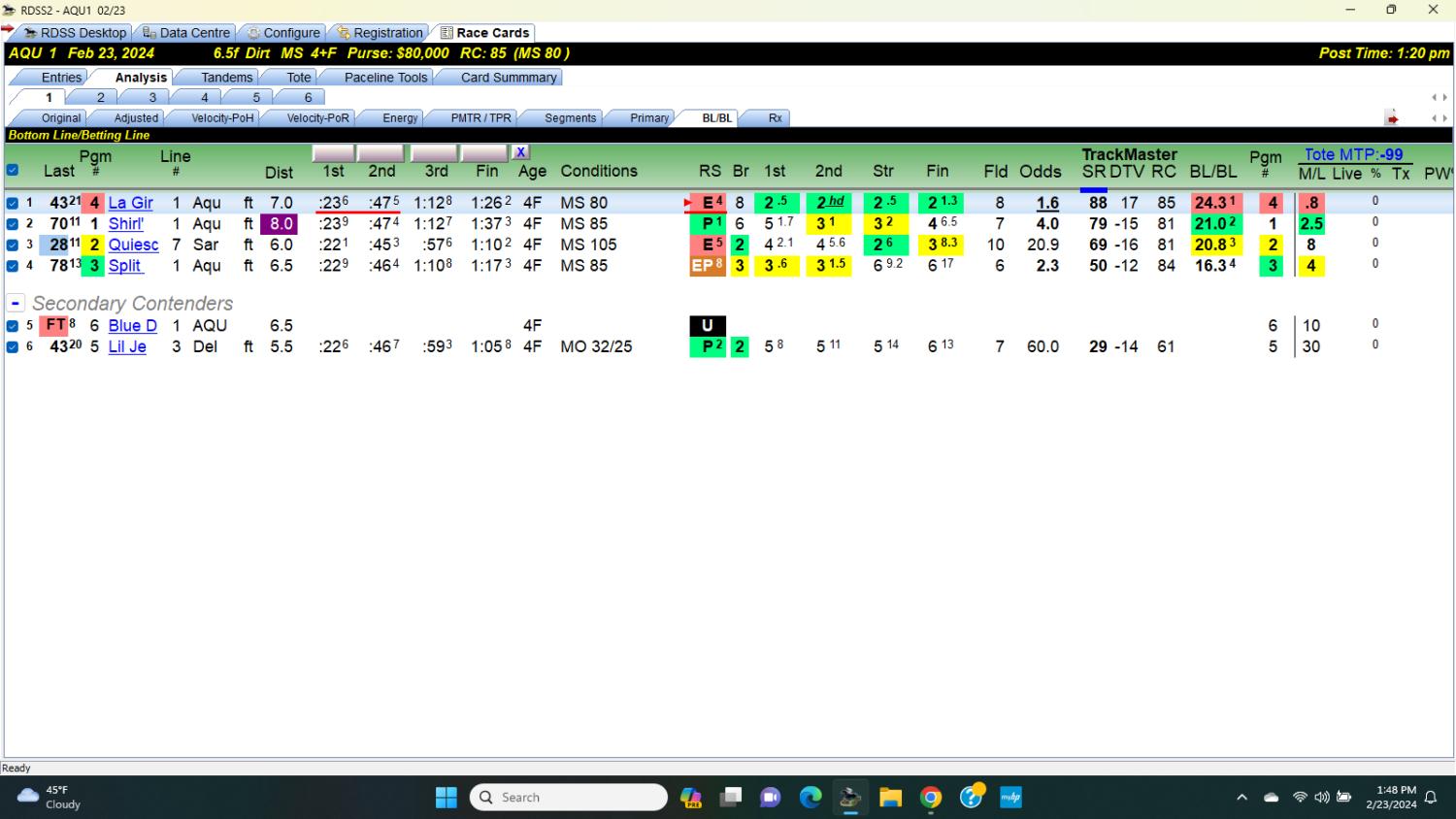The image size is (1456, 819).
Task: Open the Get Help question-mark taskbar icon
Action: click(x=971, y=797)
